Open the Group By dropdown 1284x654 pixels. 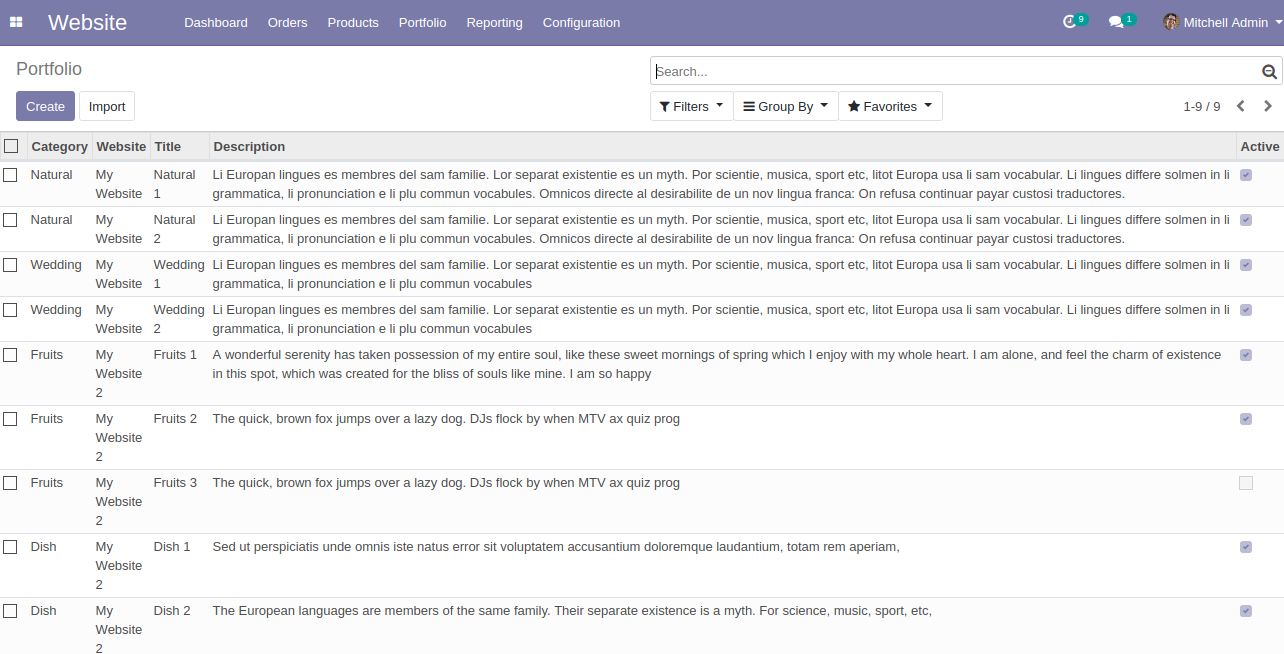(786, 106)
